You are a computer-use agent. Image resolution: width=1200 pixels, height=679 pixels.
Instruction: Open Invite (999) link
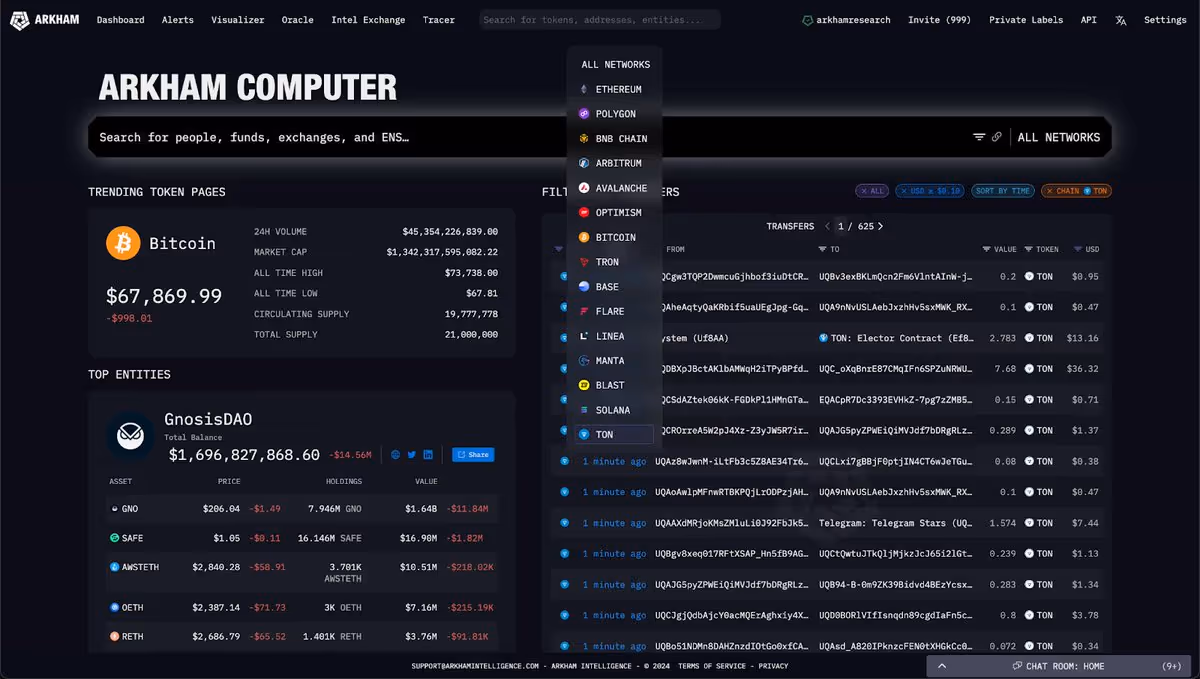(x=940, y=20)
